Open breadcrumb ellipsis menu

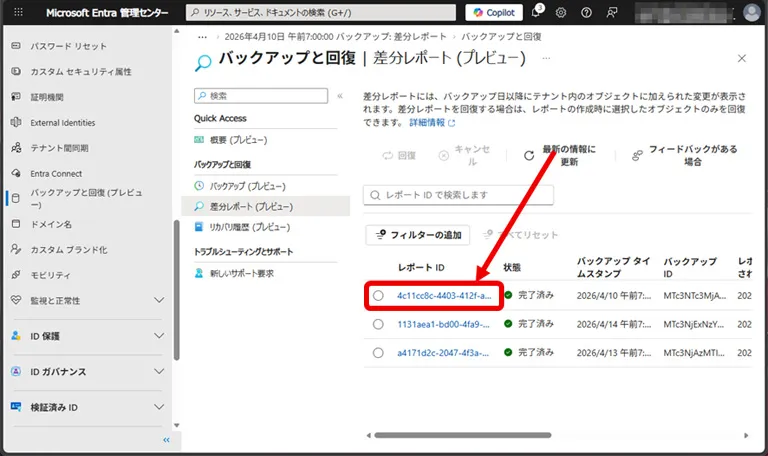coord(202,37)
